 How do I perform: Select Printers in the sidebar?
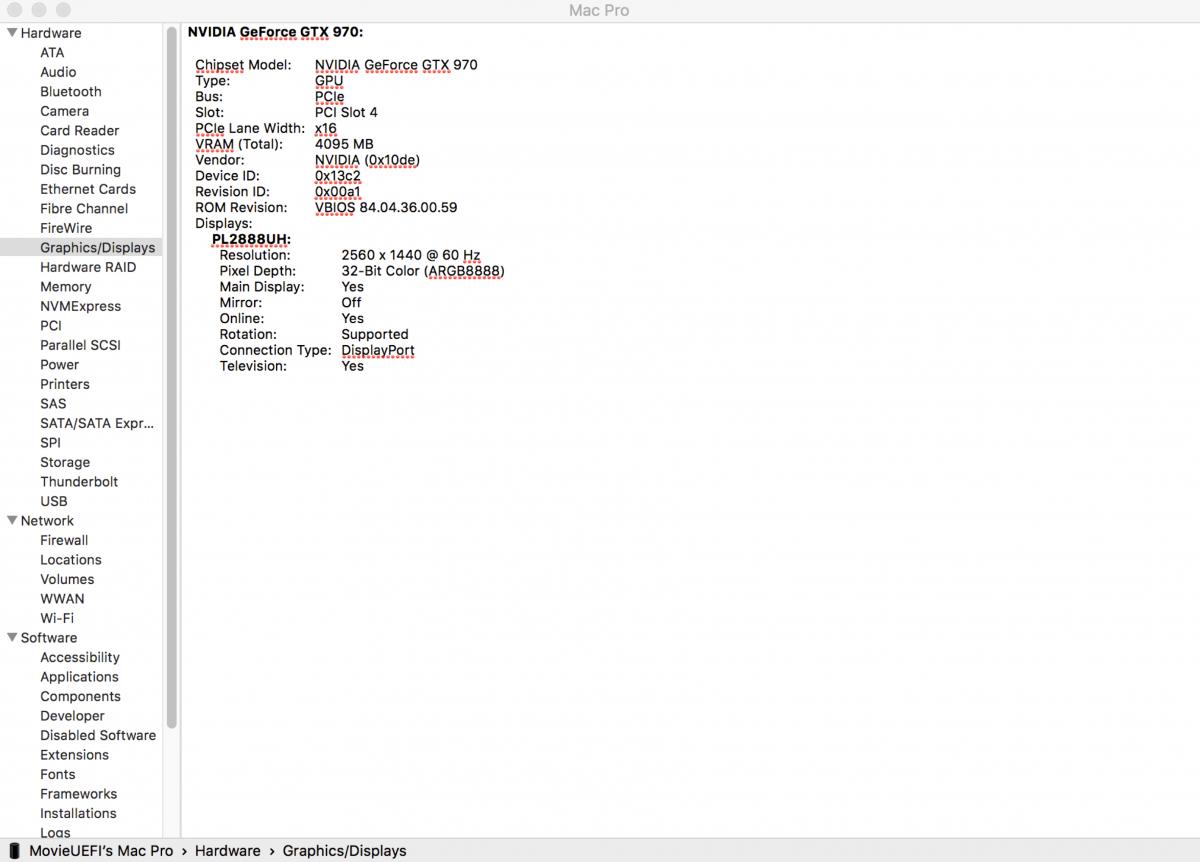point(65,384)
